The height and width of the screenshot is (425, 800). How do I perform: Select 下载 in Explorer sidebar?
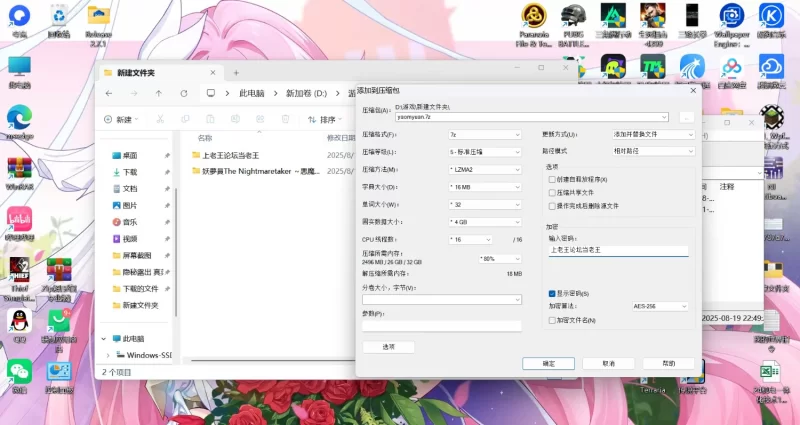coord(130,172)
